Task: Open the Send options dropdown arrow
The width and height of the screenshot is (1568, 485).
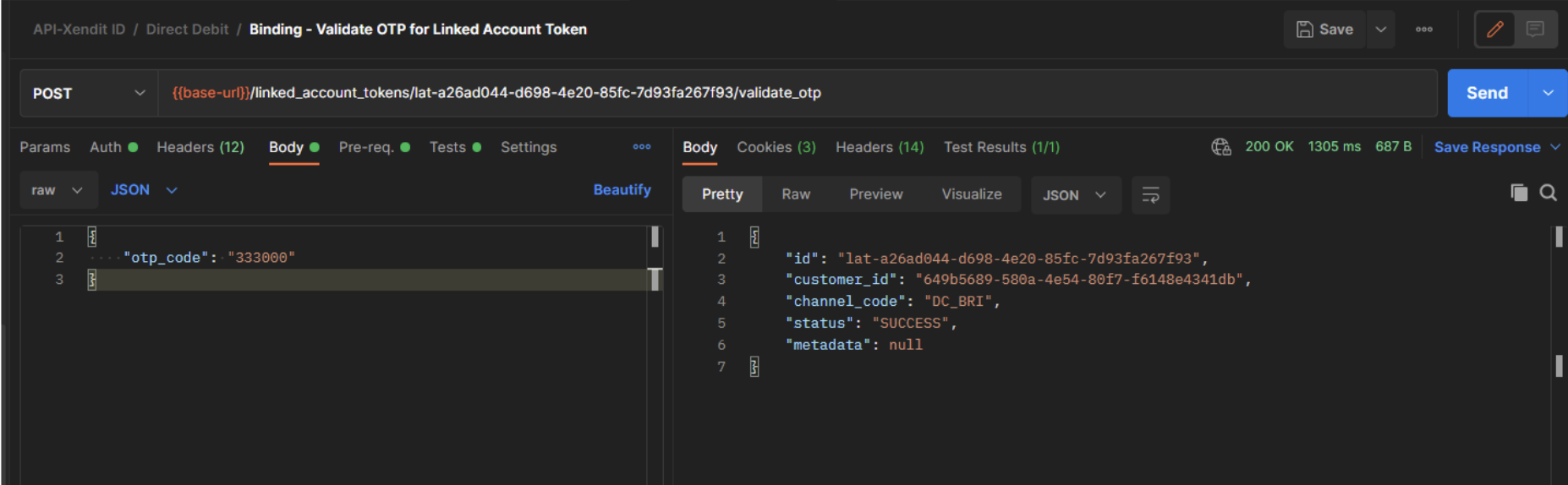Action: click(1549, 93)
